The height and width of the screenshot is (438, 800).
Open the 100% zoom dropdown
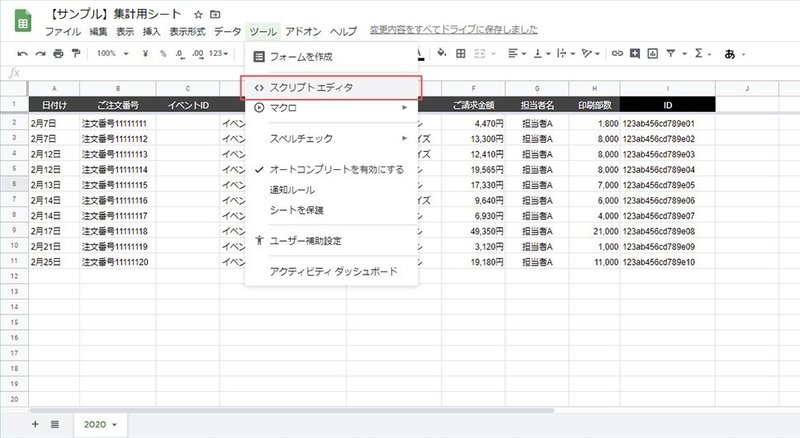coord(113,54)
